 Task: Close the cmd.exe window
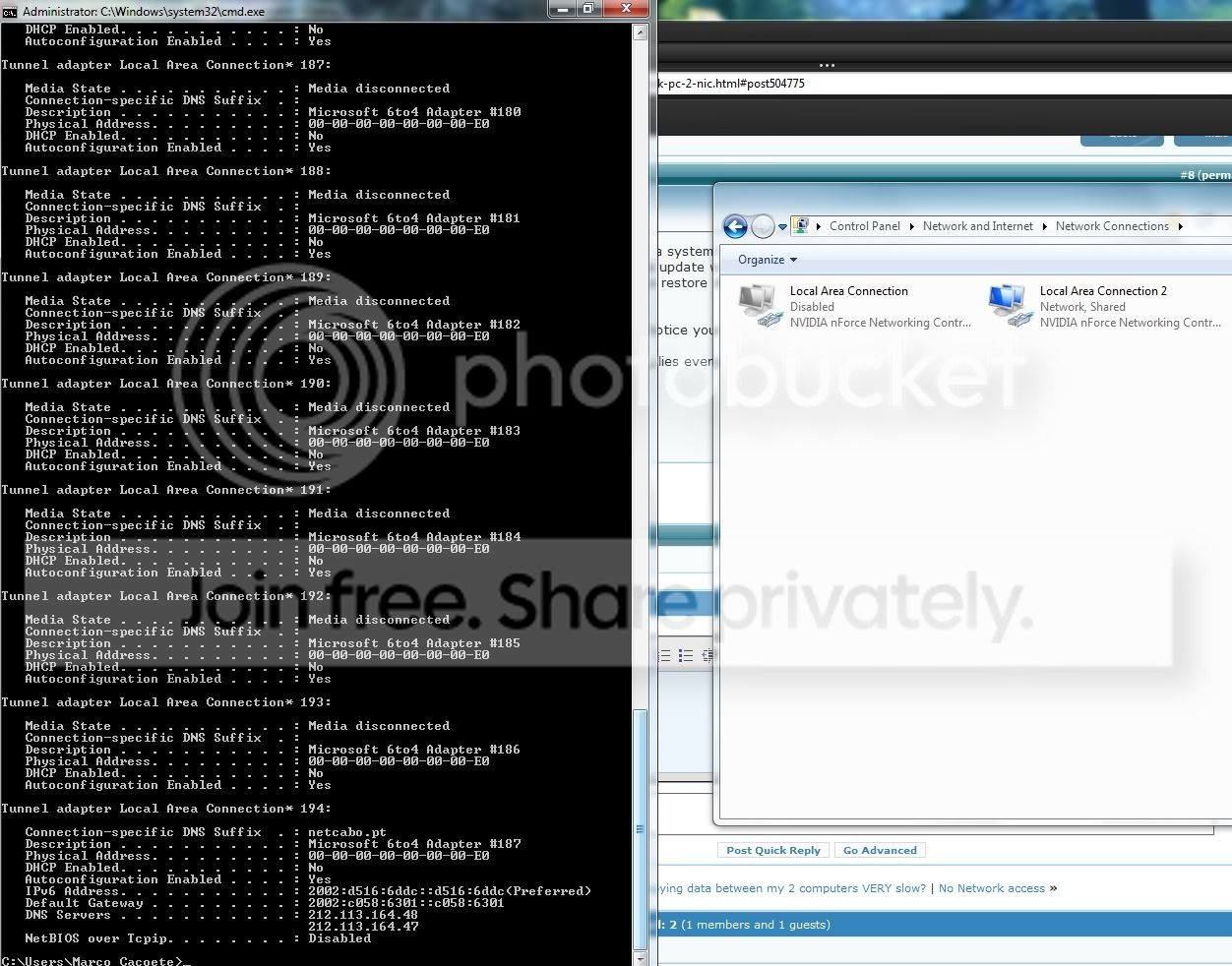pyautogui.click(x=626, y=10)
